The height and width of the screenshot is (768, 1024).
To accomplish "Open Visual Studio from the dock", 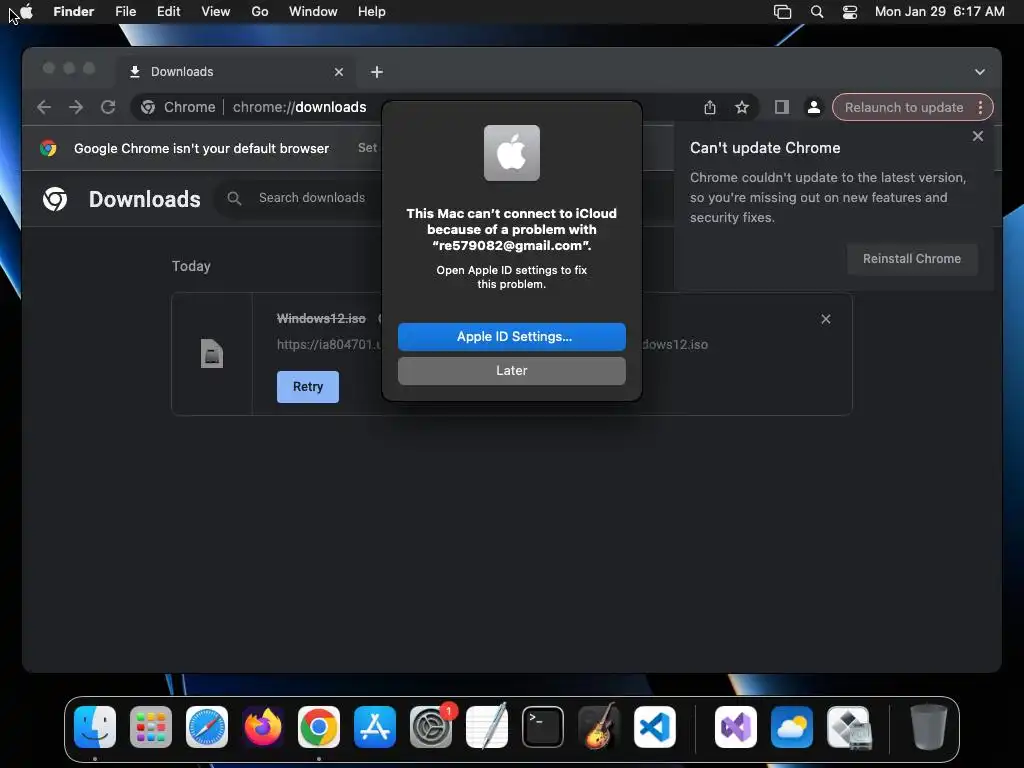I will [x=736, y=727].
